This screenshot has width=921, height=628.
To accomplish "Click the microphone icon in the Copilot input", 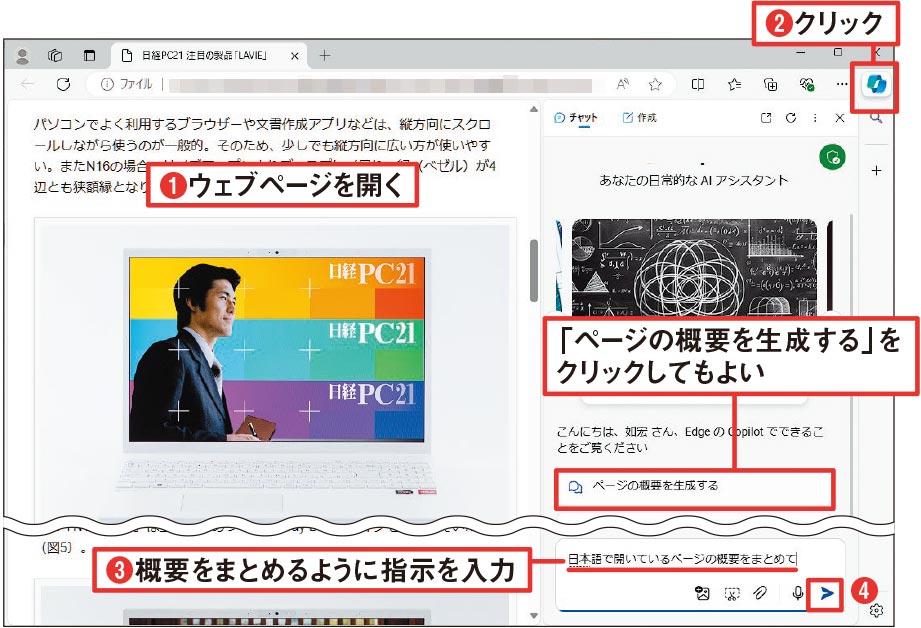I will coord(797,592).
